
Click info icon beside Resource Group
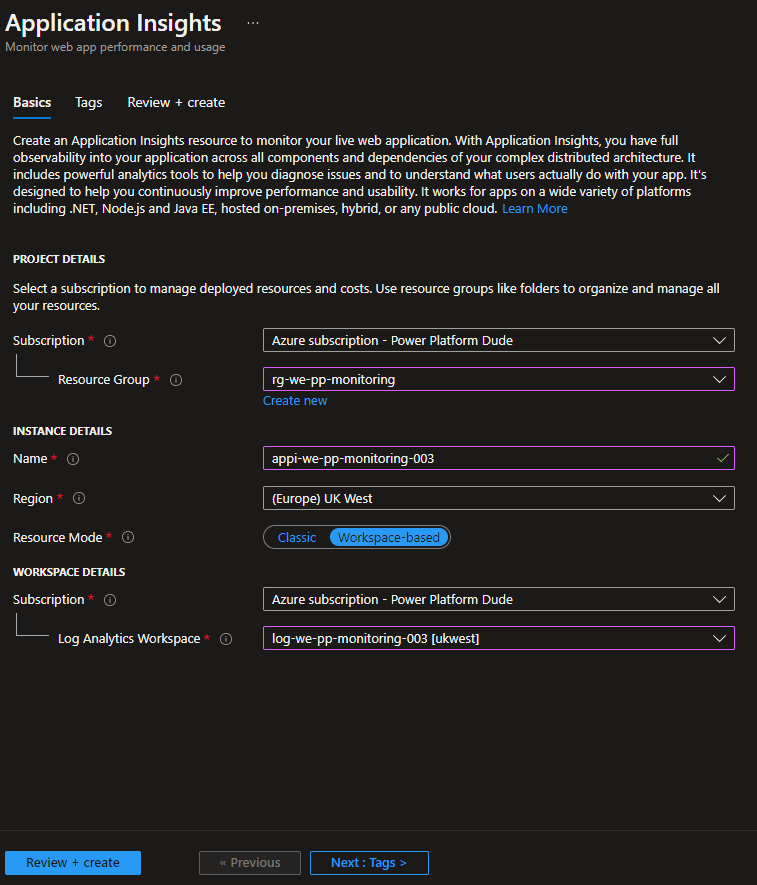click(176, 380)
